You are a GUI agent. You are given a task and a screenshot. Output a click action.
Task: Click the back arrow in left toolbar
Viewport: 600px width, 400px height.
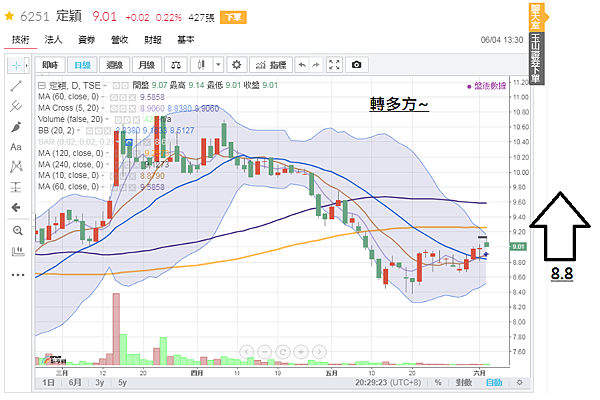click(16, 207)
